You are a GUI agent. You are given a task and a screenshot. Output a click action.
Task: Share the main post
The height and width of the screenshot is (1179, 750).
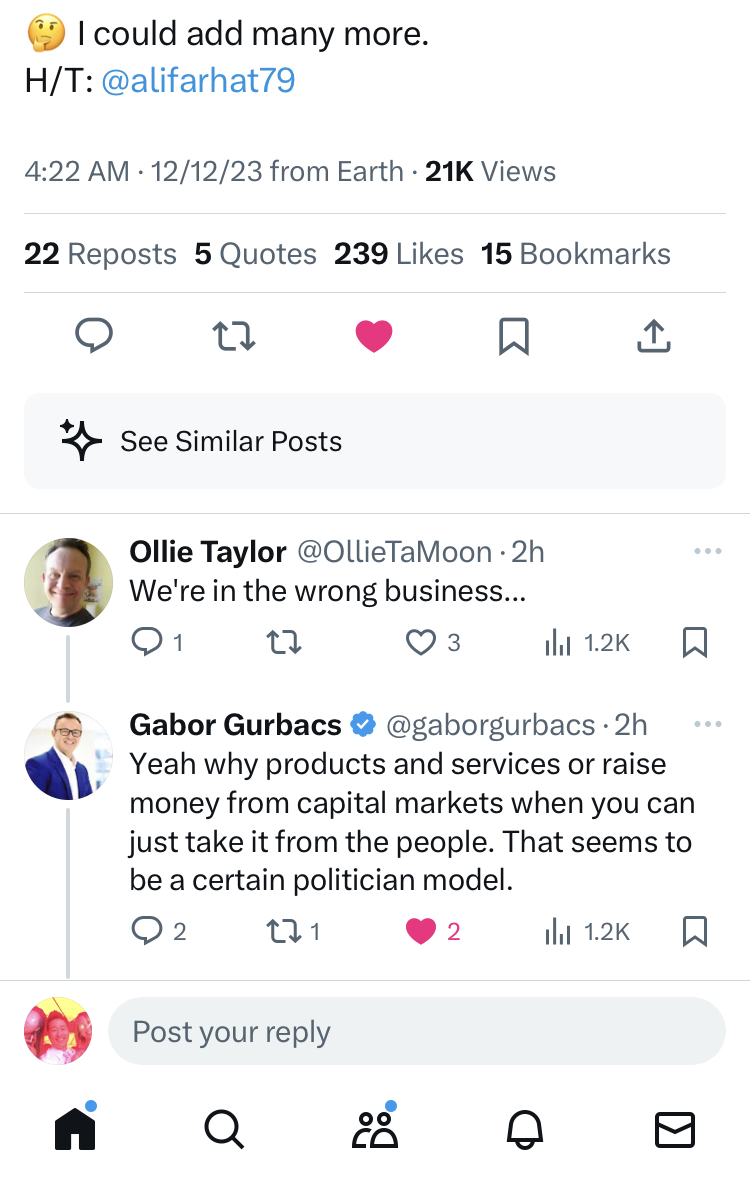point(653,336)
